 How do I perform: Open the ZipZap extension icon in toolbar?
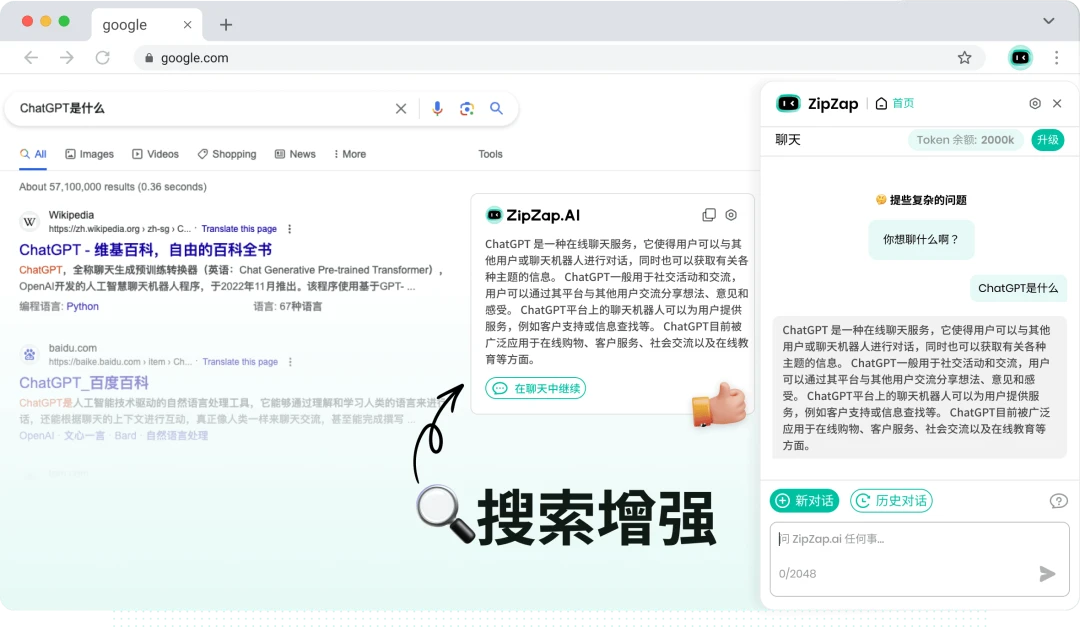click(1020, 58)
